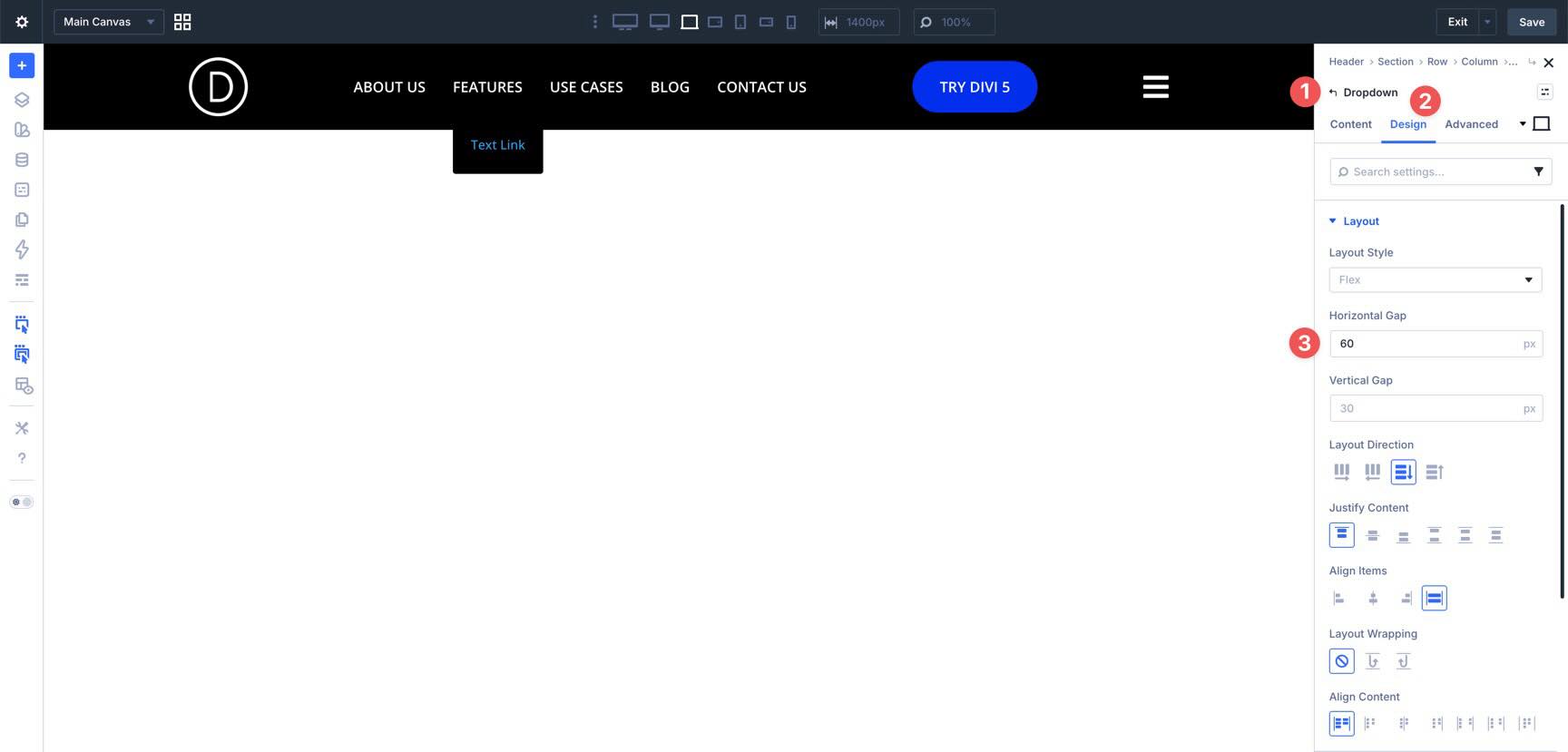Click the Exit button
The image size is (1568, 752).
pyautogui.click(x=1457, y=22)
